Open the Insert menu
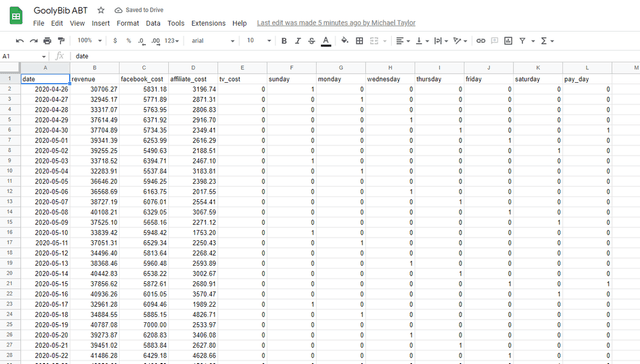The width and height of the screenshot is (640, 364). click(100, 23)
